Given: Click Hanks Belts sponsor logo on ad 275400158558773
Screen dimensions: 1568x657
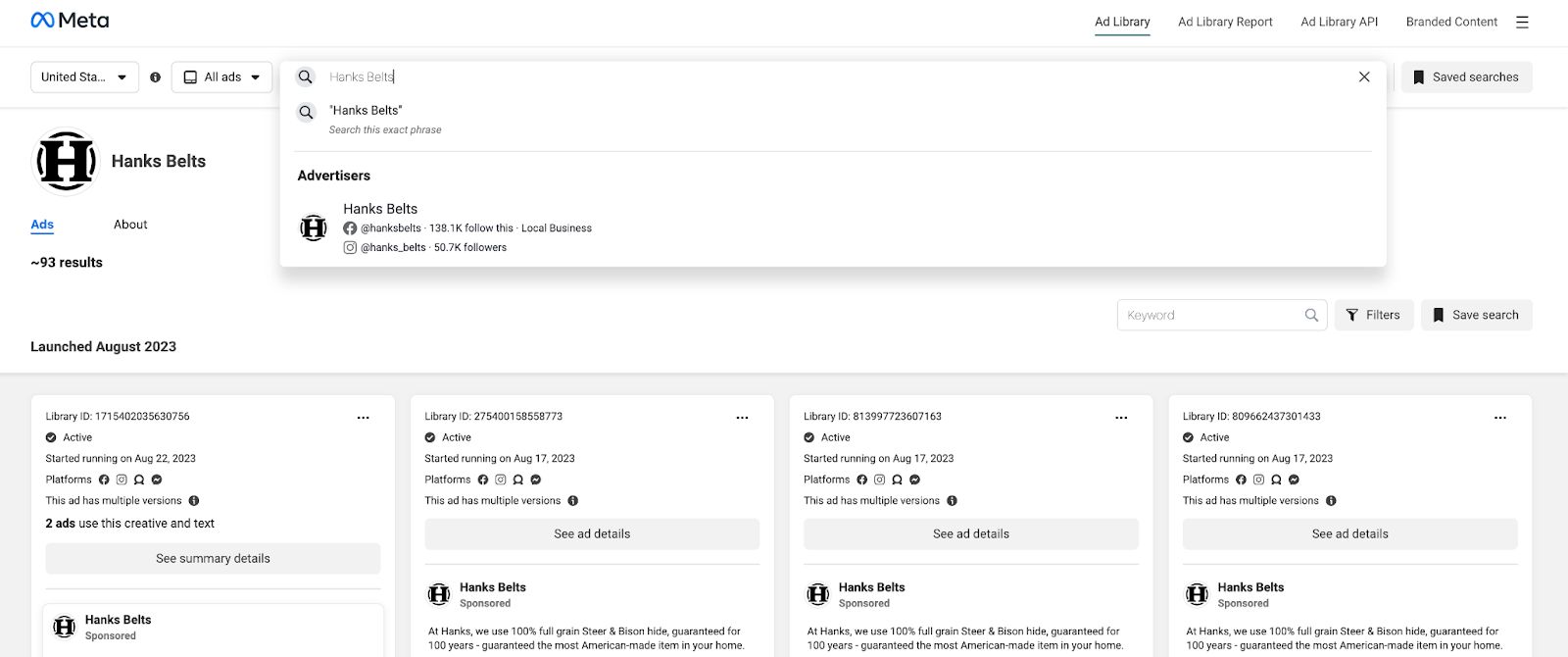Looking at the screenshot, I should 439,594.
